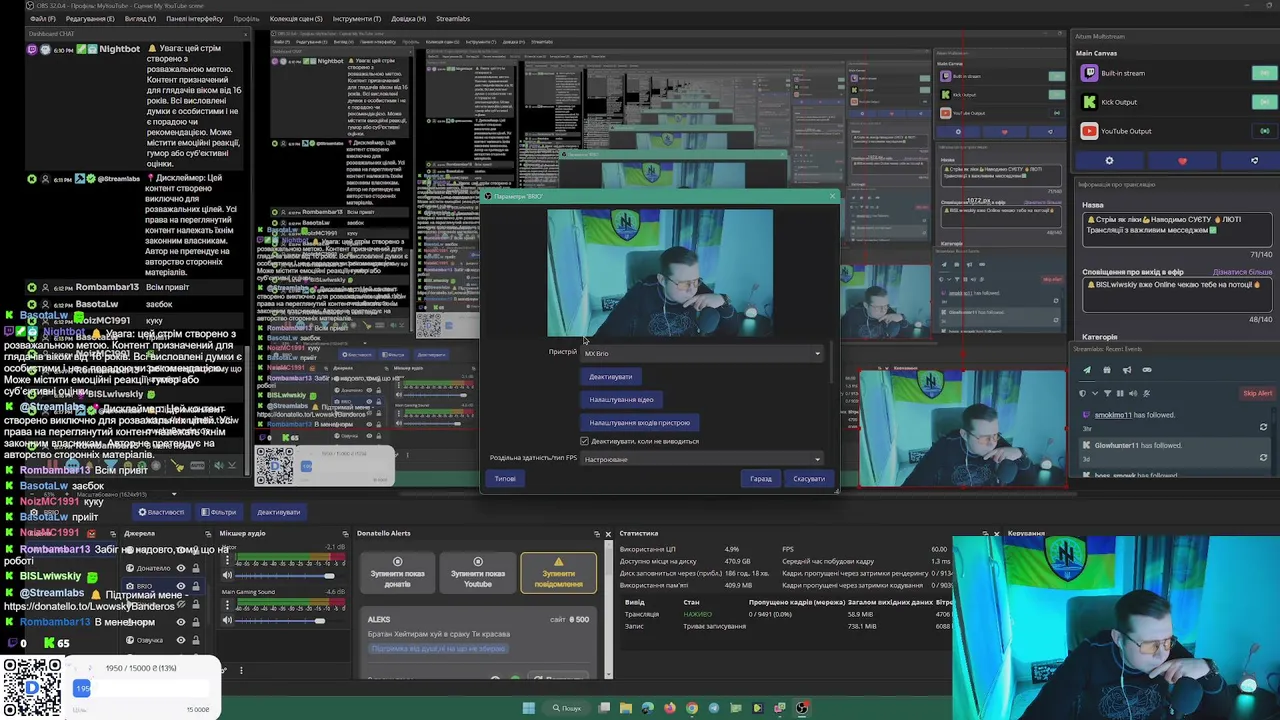Screen dimensions: 1280x720
Task: Click the Kick icon beside Kick Output
Action: [x=1089, y=102]
